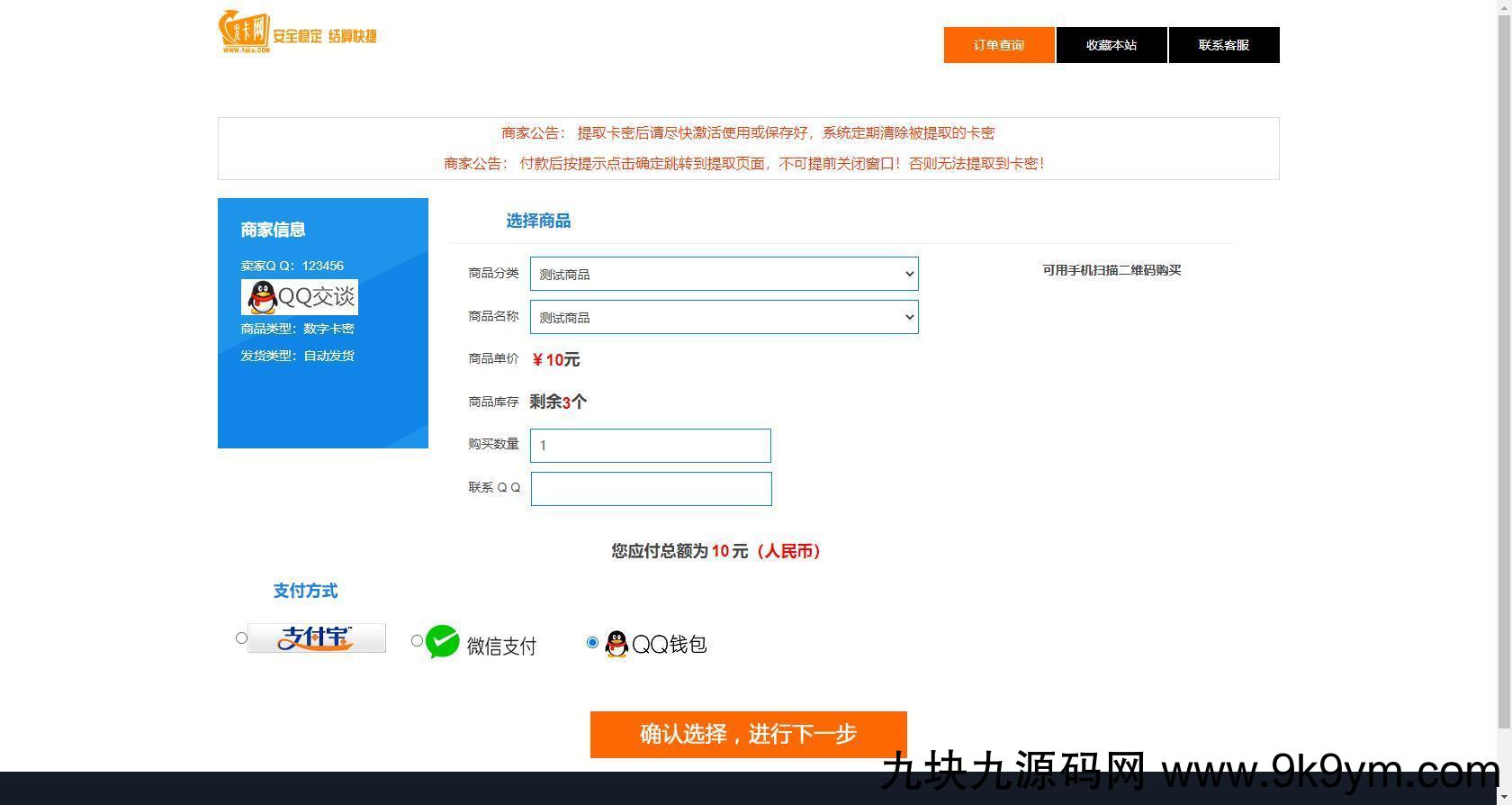Image resolution: width=1512 pixels, height=805 pixels.
Task: Open the 订单查询 tab
Action: [999, 45]
